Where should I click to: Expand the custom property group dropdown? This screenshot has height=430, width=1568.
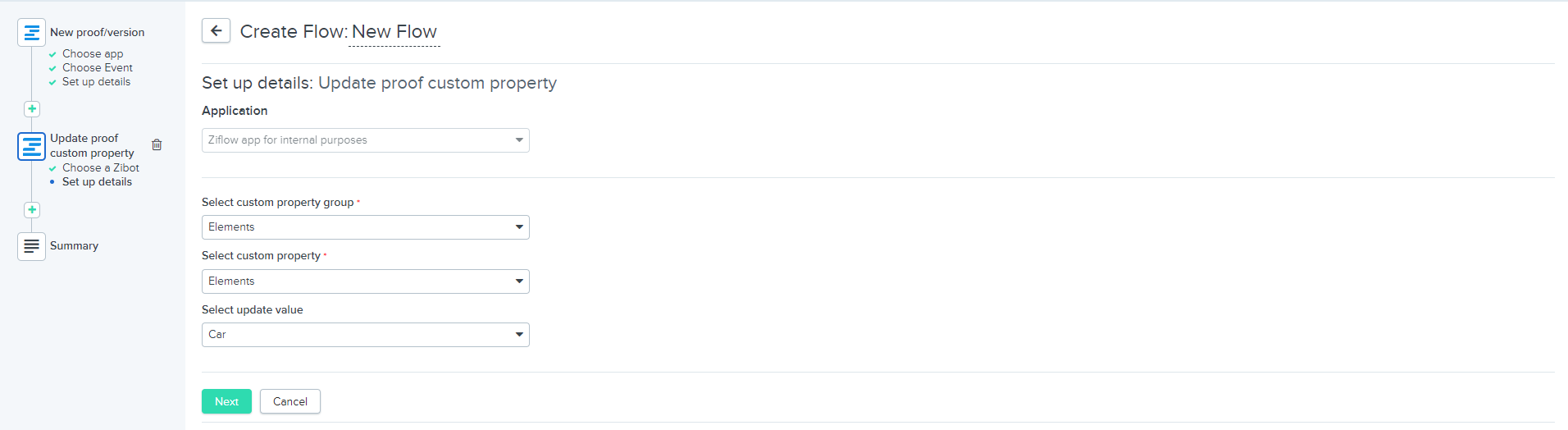[366, 227]
